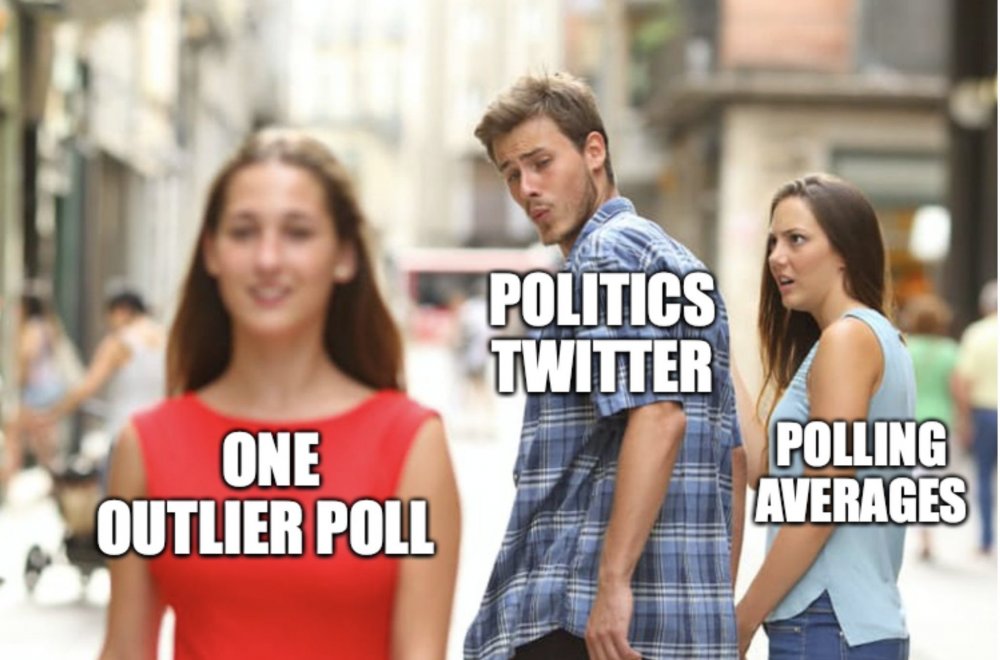This screenshot has width=1000, height=660.
Task: Select the word 'POLITICS' on the plaid shirt
Action: (601, 300)
